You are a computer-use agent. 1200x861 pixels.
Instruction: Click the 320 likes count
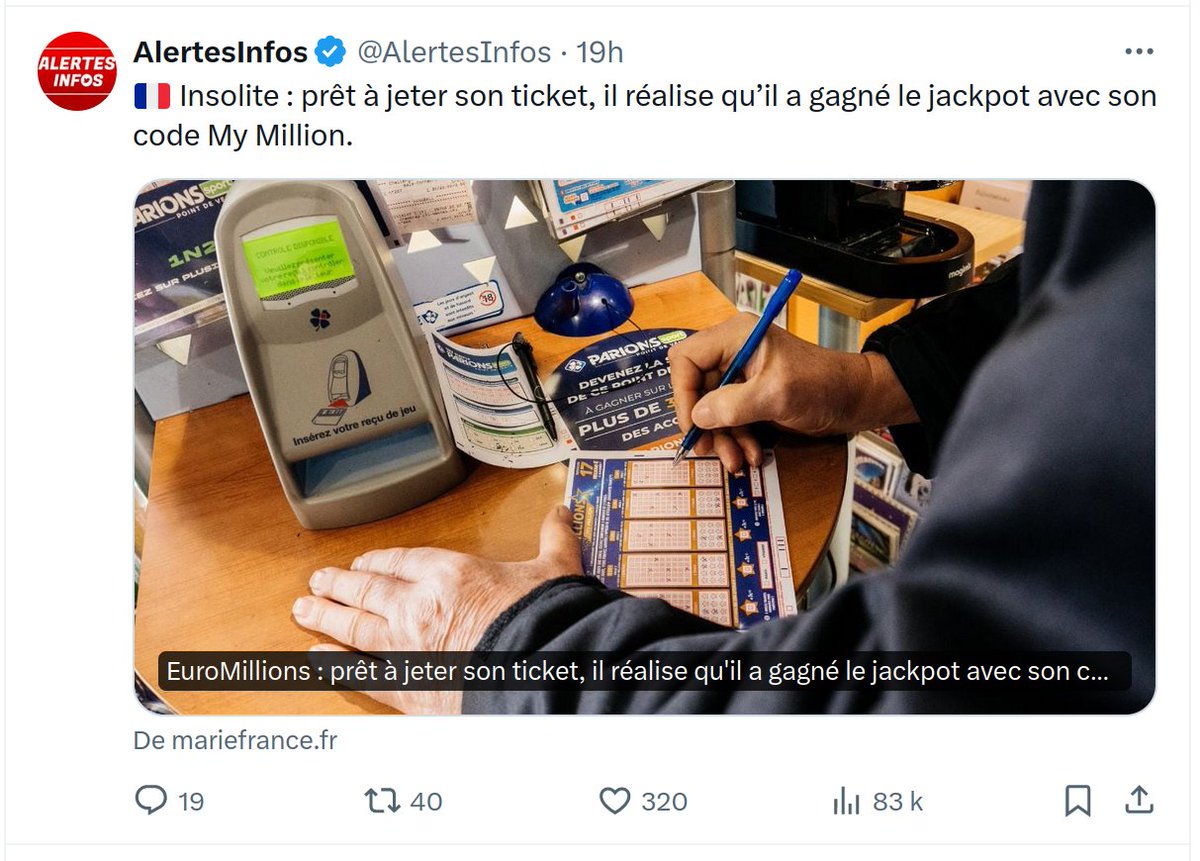click(x=665, y=802)
